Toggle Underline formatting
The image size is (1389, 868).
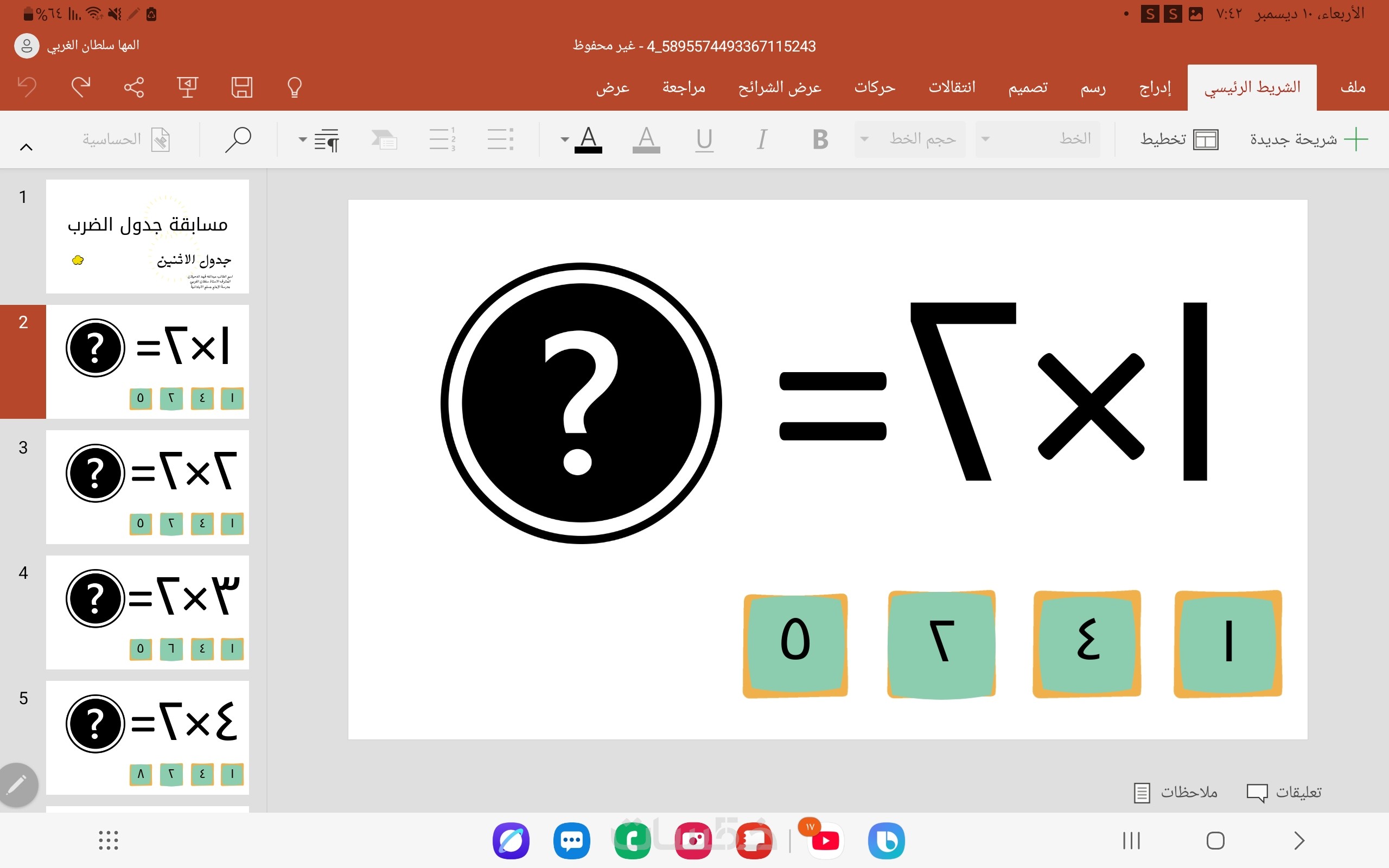[704, 139]
